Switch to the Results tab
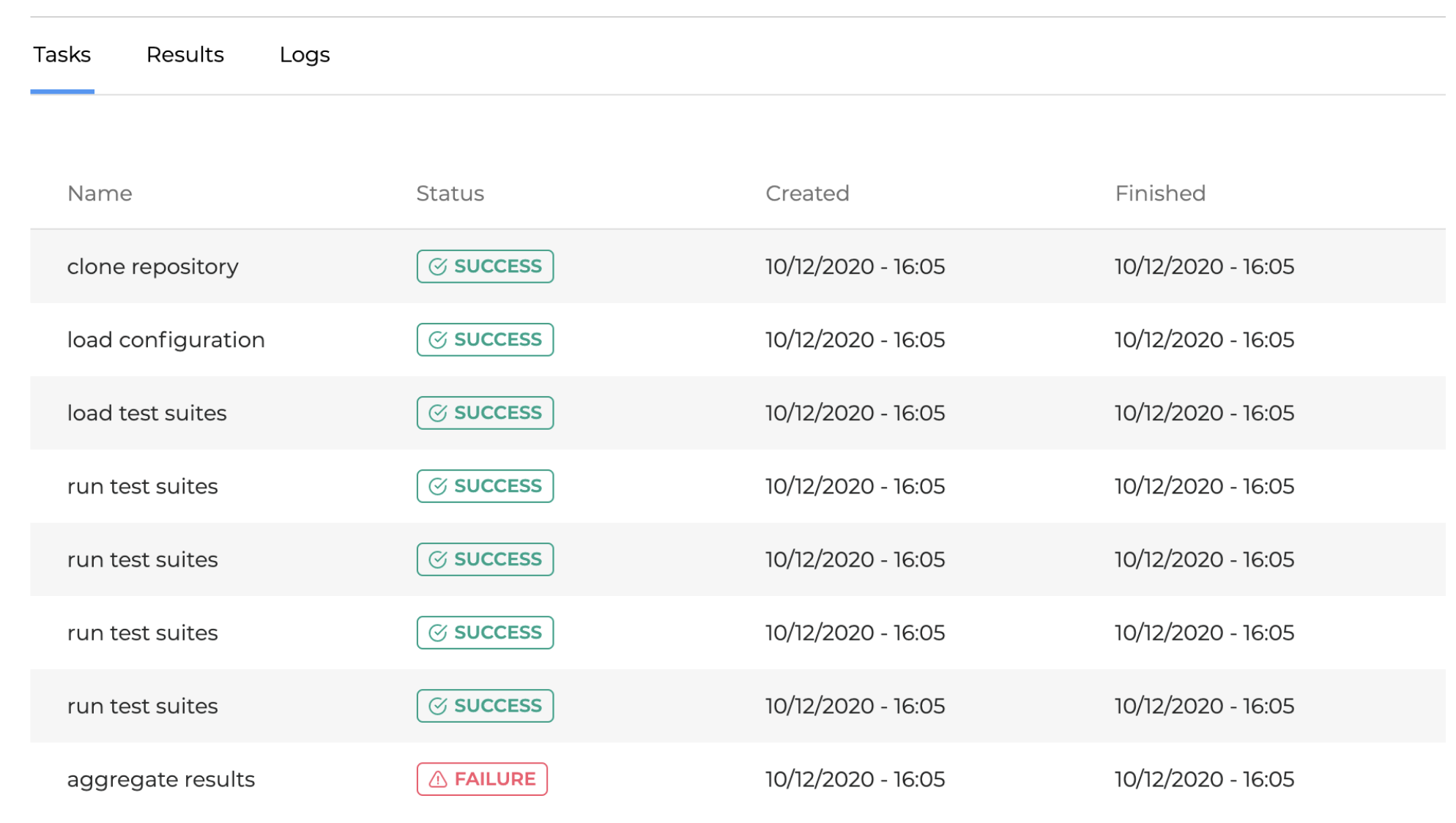The height and width of the screenshot is (823, 1456). point(185,55)
